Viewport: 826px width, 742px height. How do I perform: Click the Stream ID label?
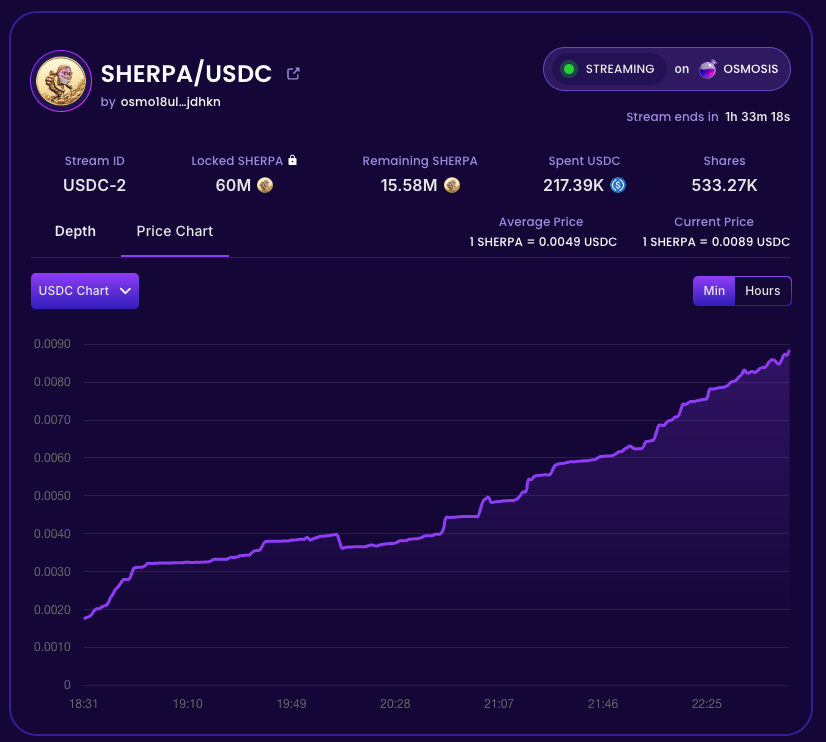(94, 161)
